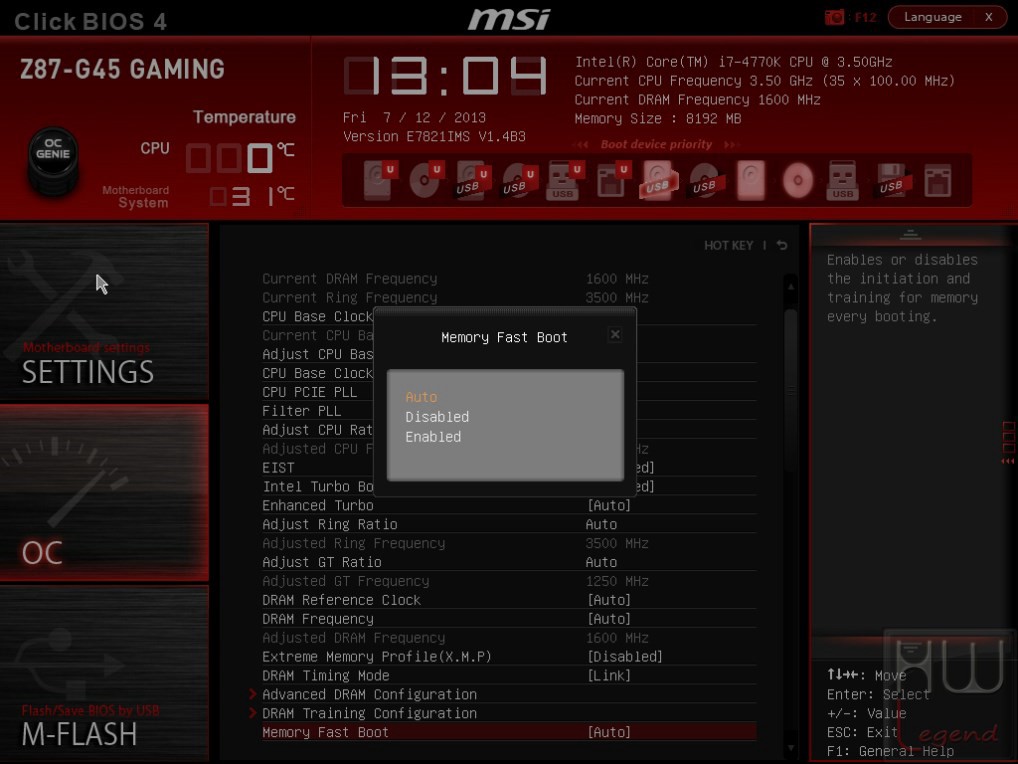1018x764 pixels.
Task: Select the Adjust GT Ratio label
Action: pyautogui.click(x=322, y=562)
